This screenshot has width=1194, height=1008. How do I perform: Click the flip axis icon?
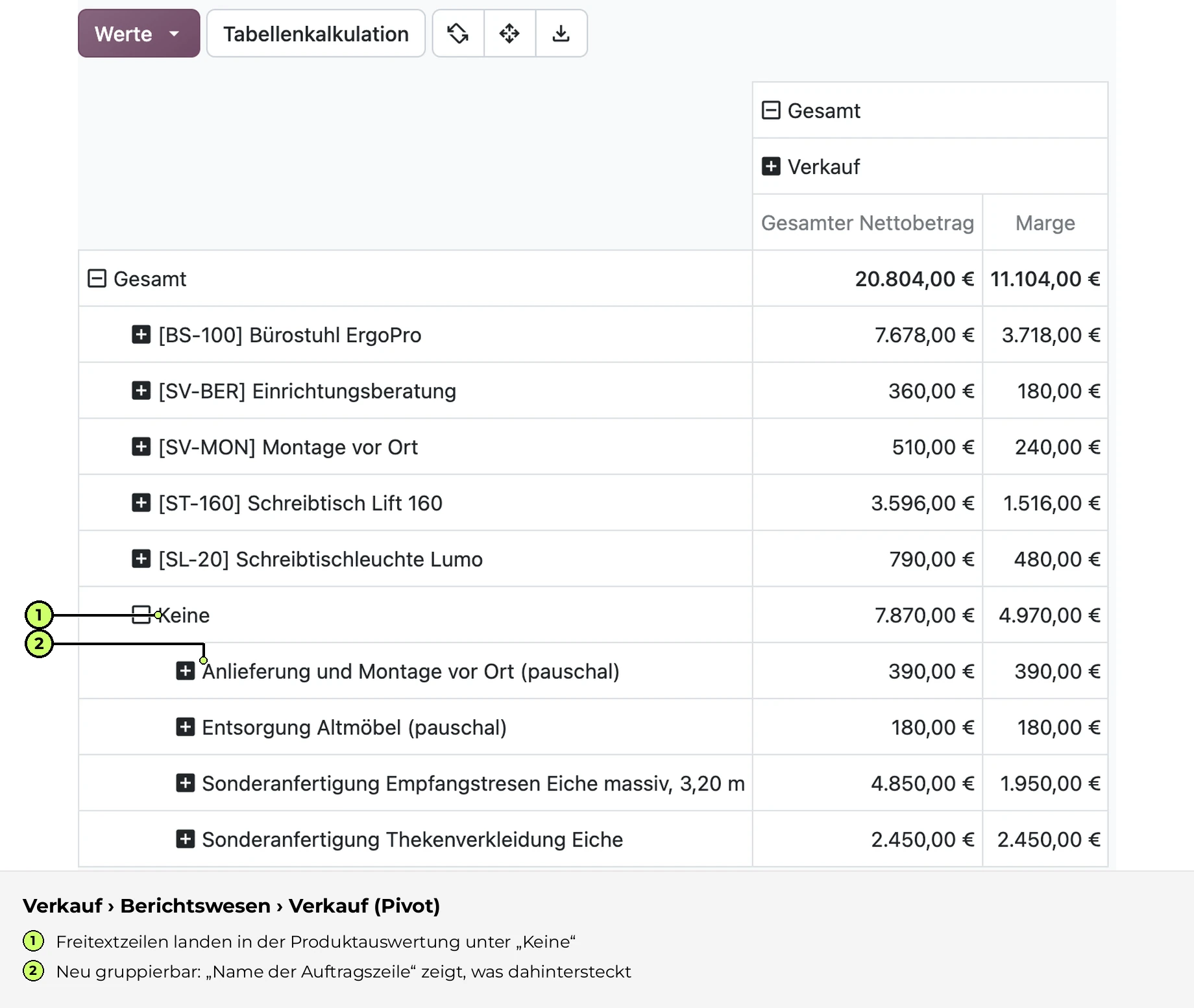pos(458,33)
